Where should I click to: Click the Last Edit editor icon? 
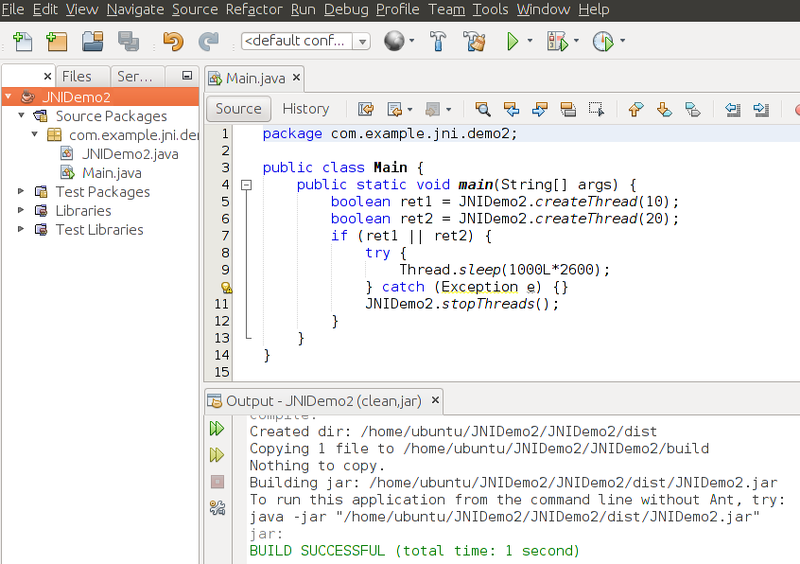click(x=365, y=109)
